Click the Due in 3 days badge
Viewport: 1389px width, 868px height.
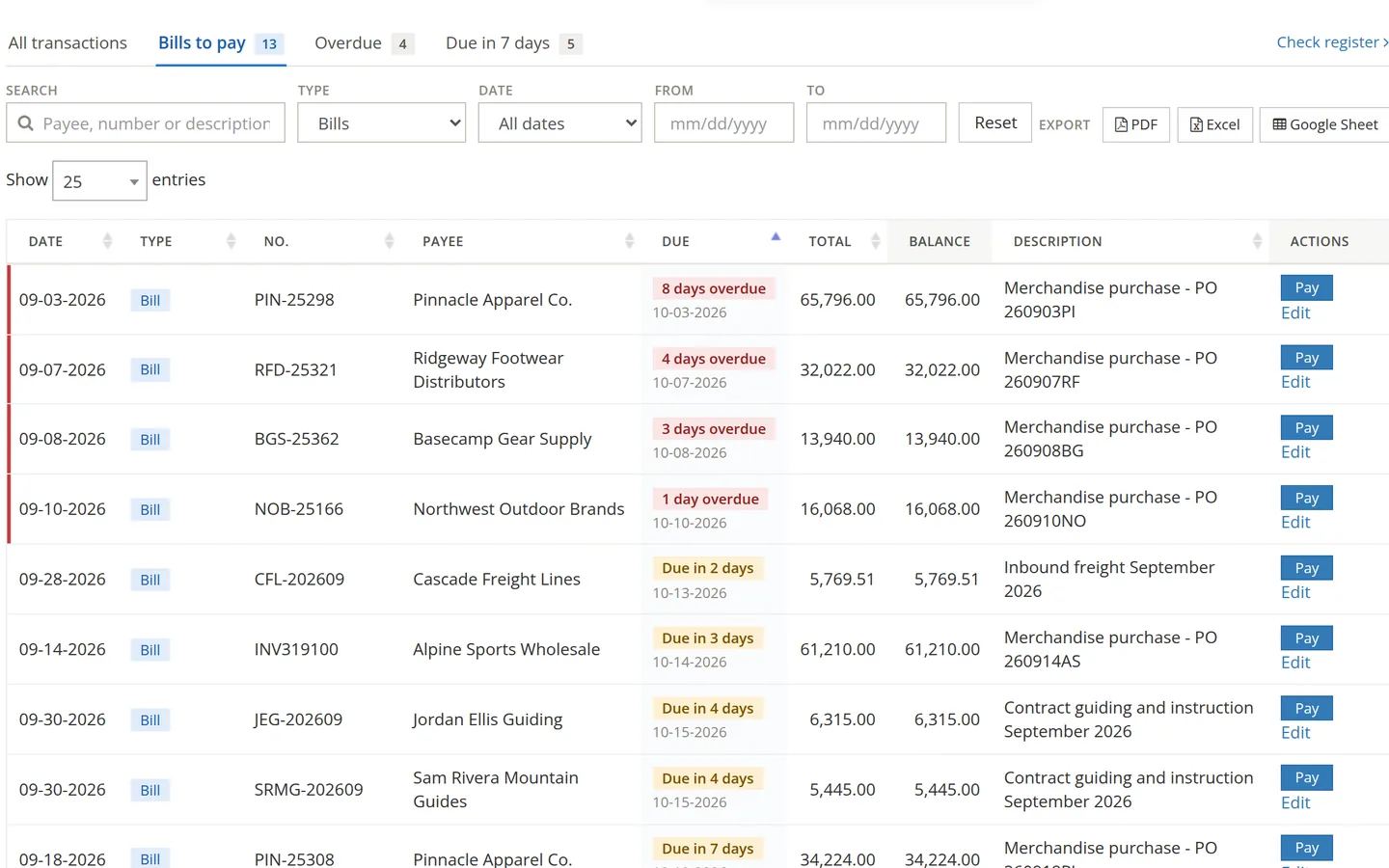708,638
